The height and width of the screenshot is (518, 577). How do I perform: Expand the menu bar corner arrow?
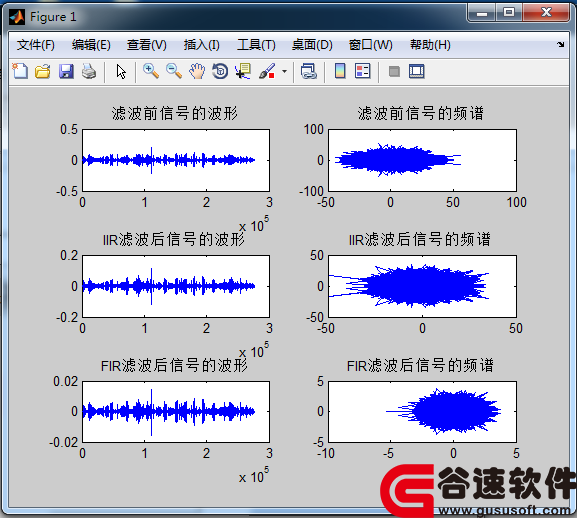pyautogui.click(x=560, y=45)
